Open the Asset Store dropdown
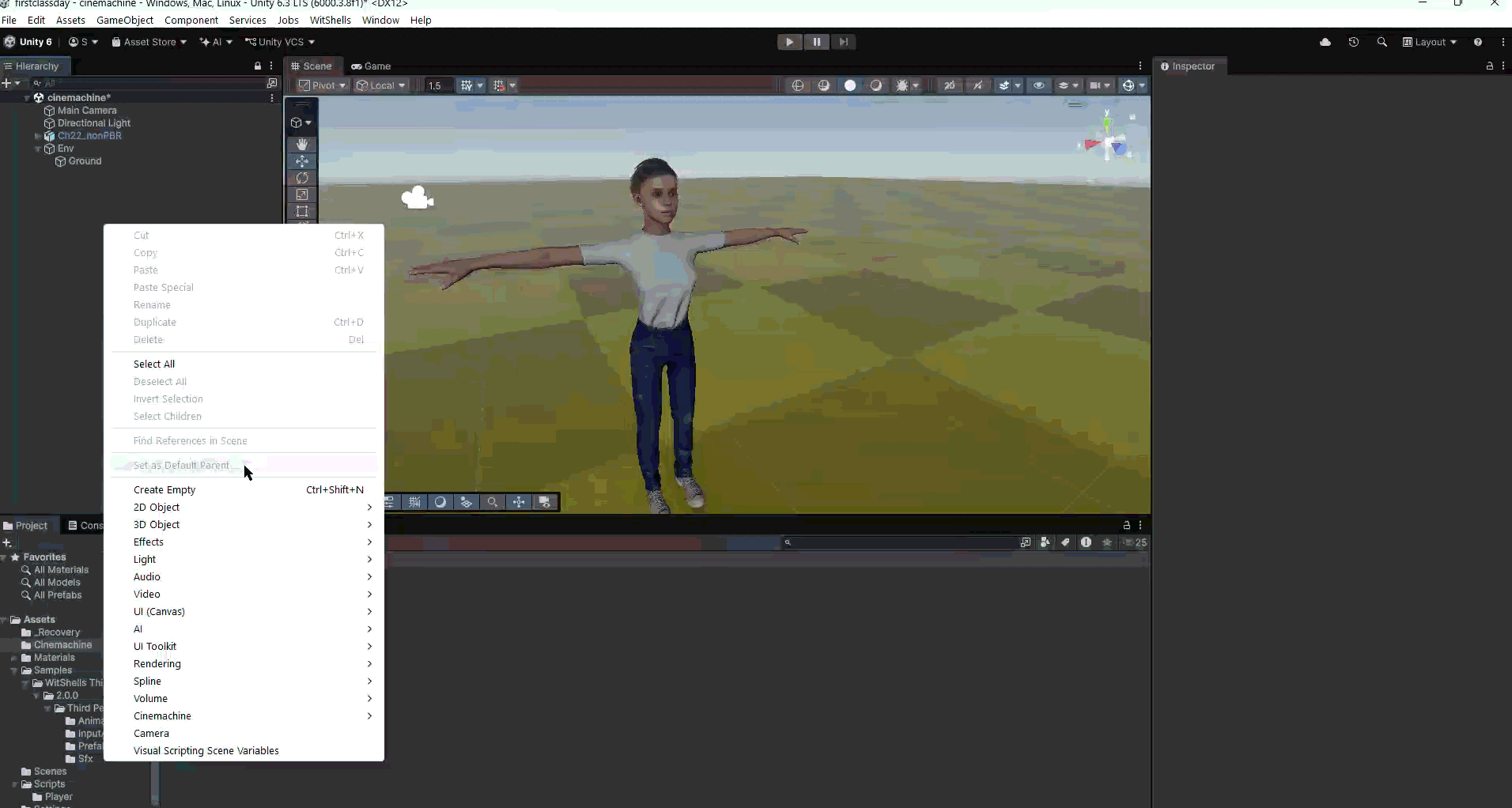The image size is (1512, 808). click(x=149, y=42)
